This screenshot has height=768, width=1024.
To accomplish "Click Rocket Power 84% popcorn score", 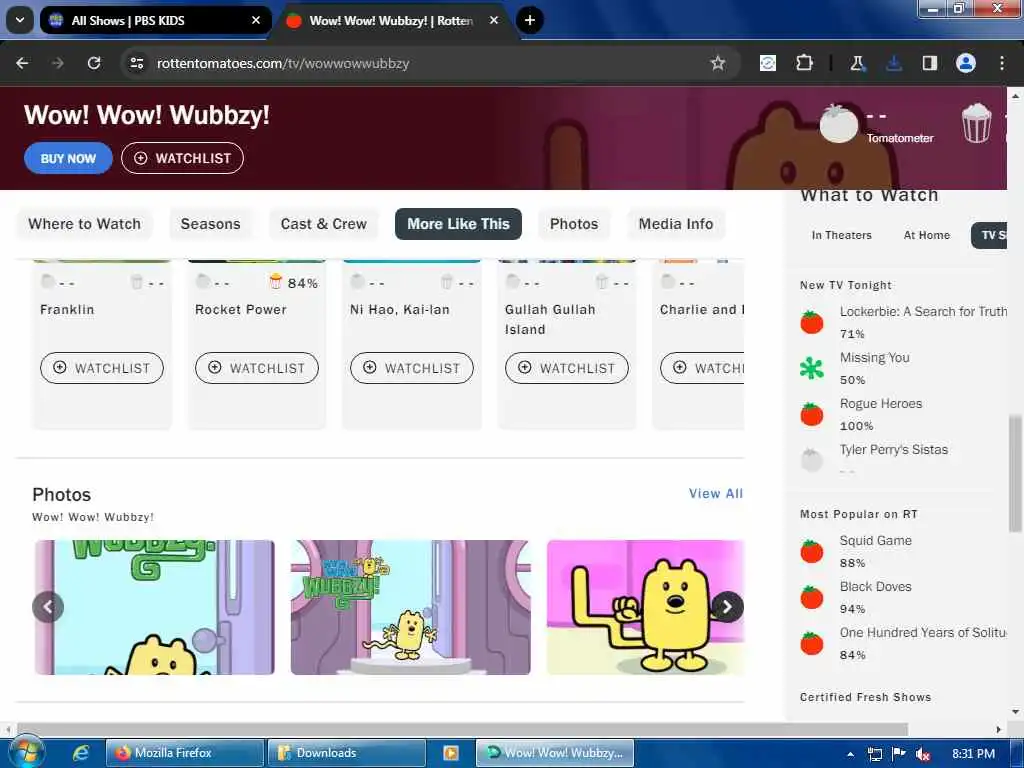I will click(294, 283).
